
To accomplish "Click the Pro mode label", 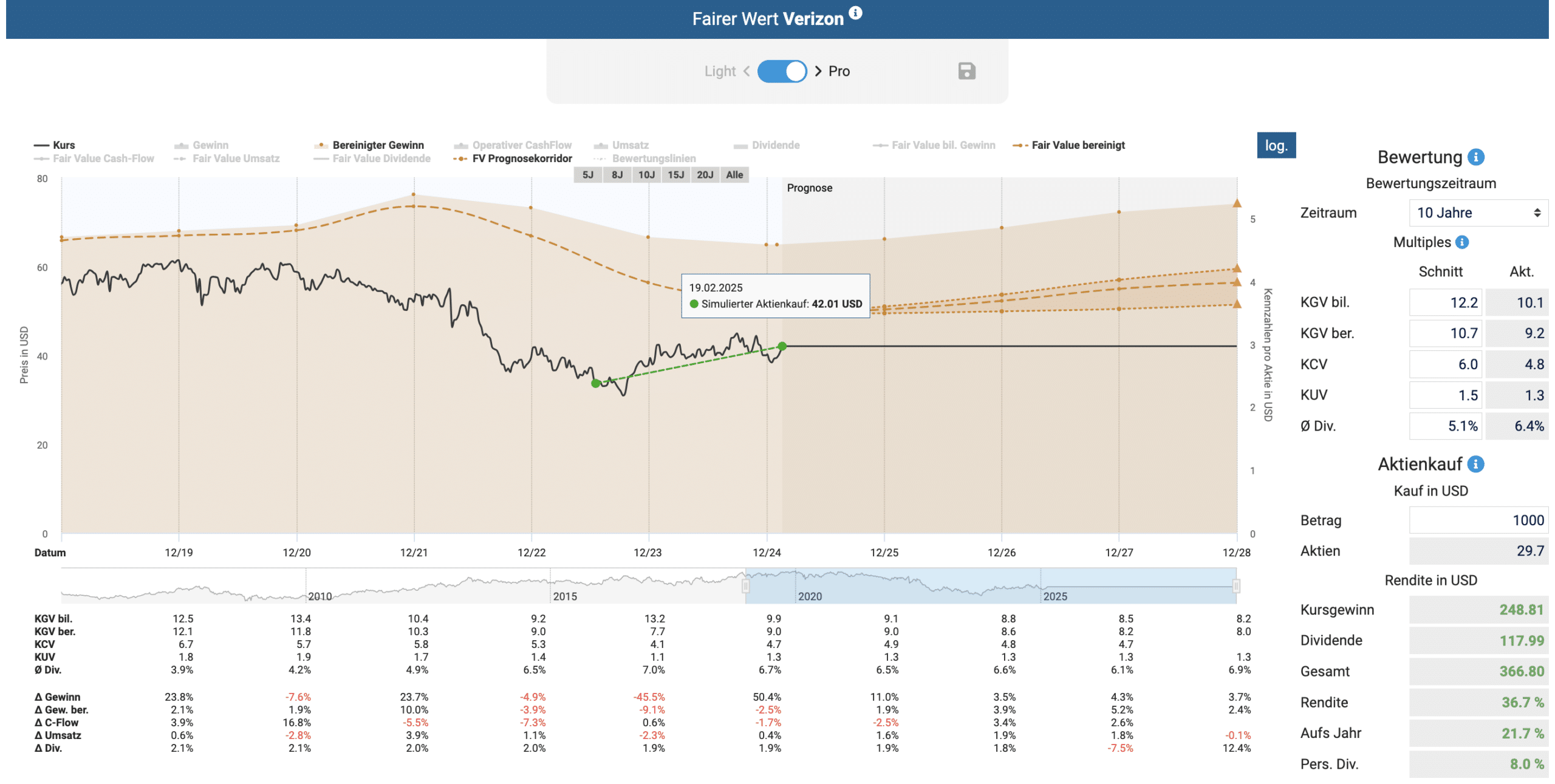I will point(839,71).
